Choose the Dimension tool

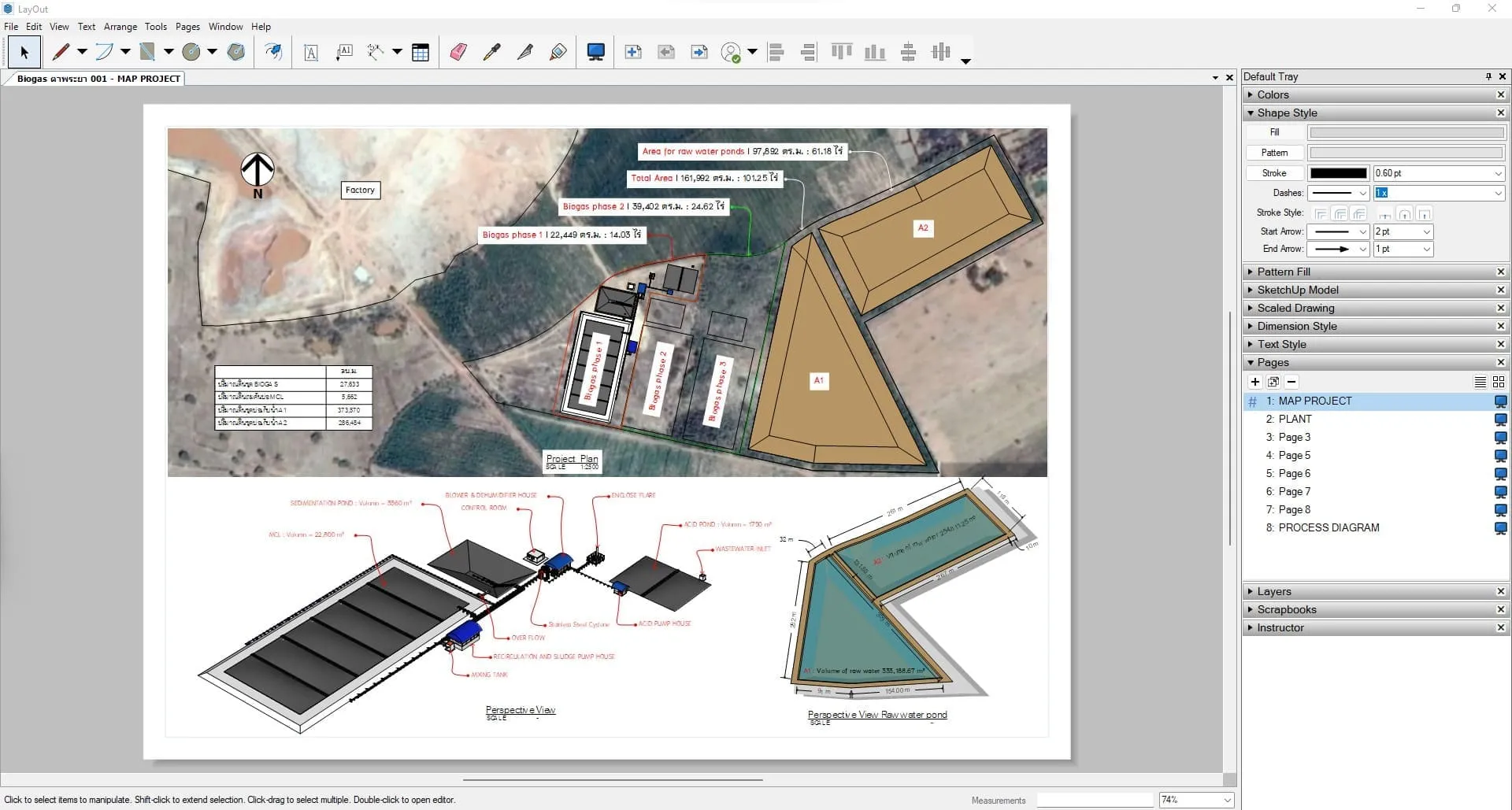pos(376,52)
